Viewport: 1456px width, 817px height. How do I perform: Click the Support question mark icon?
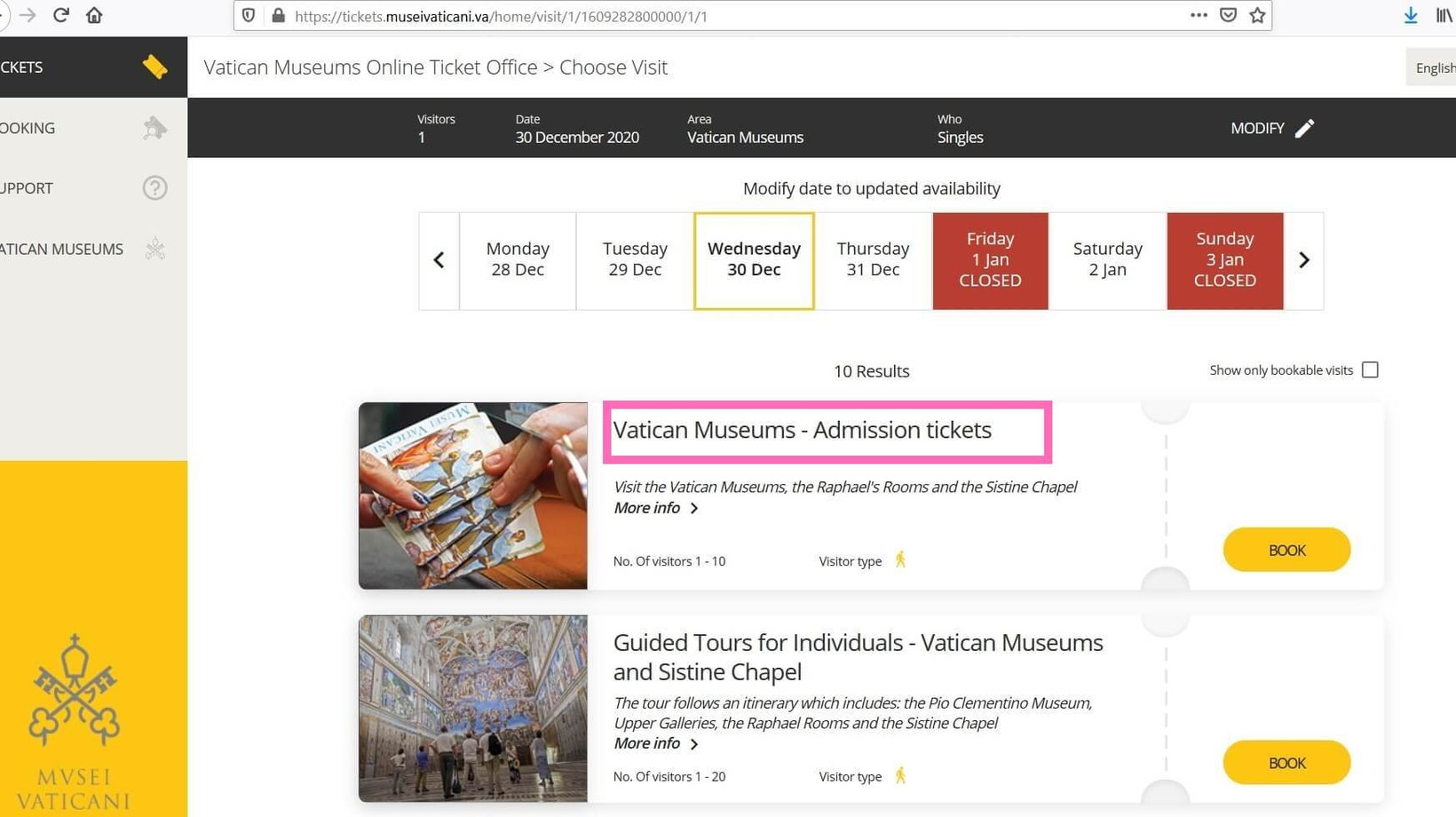[154, 188]
